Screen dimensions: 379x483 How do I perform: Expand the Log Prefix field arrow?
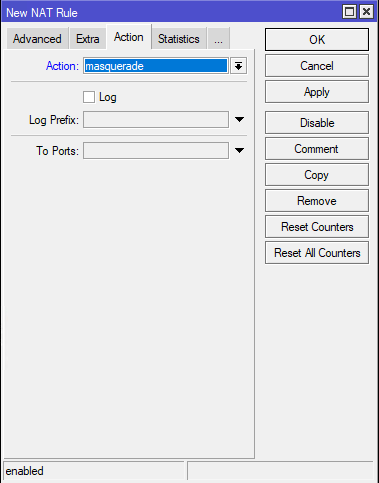tap(239, 119)
